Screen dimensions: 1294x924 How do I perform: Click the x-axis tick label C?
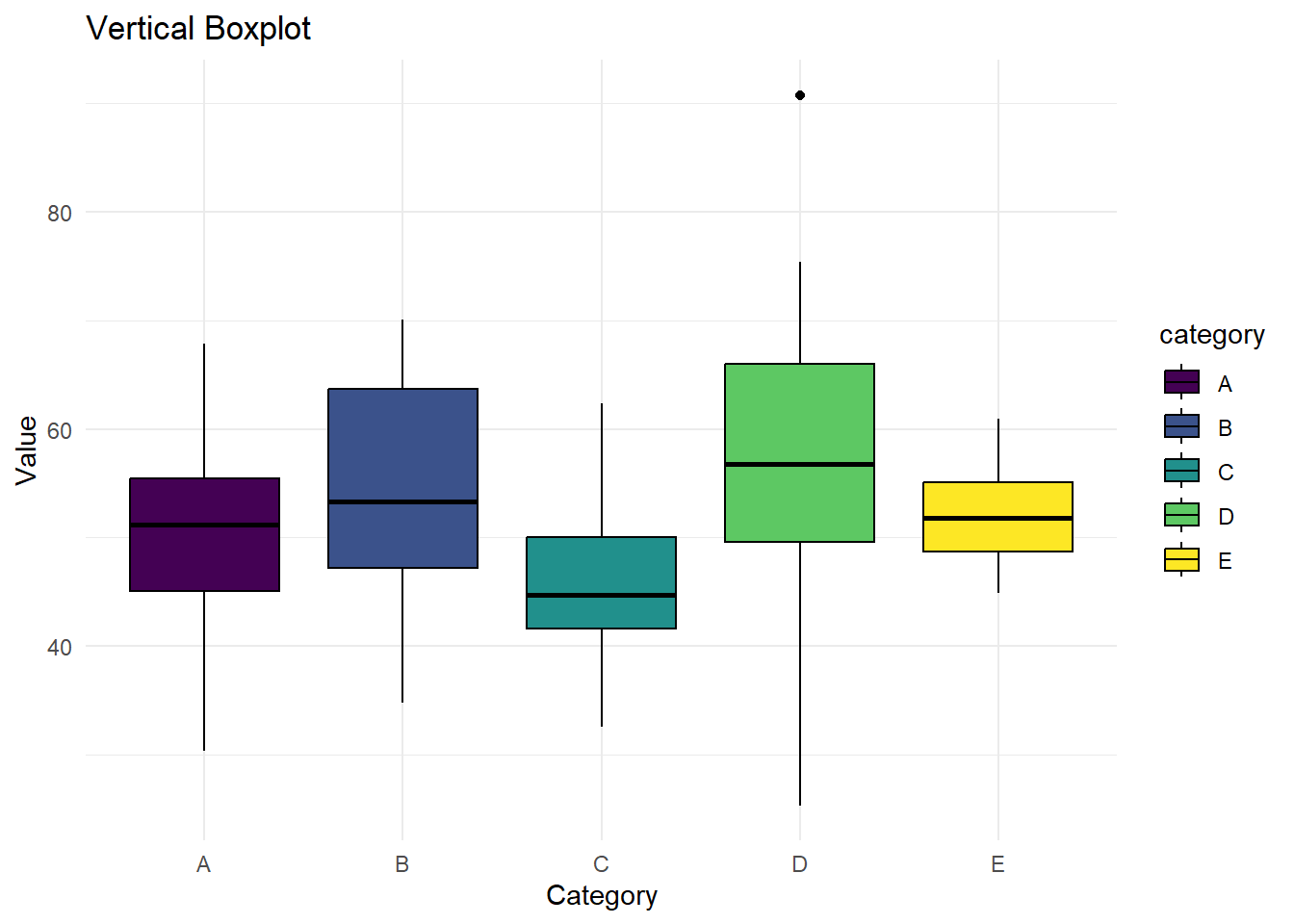pos(602,864)
